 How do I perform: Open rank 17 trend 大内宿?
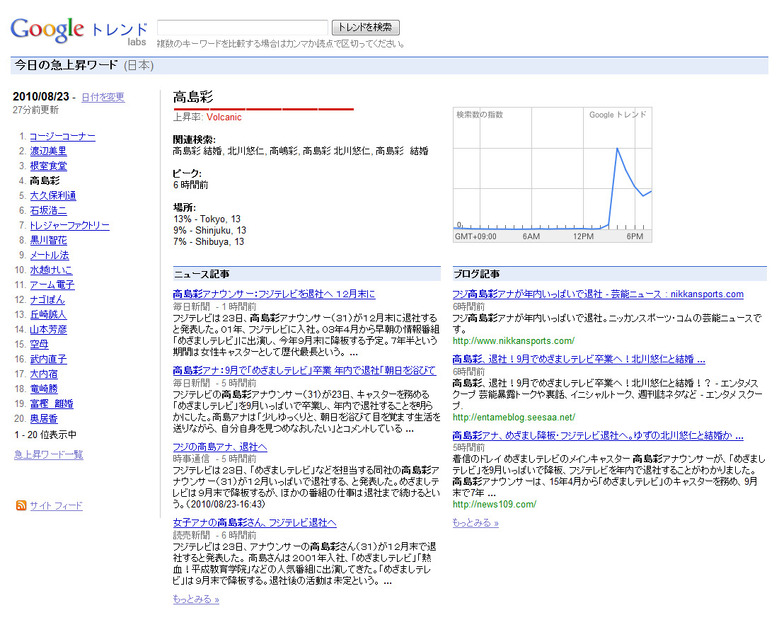[44, 374]
